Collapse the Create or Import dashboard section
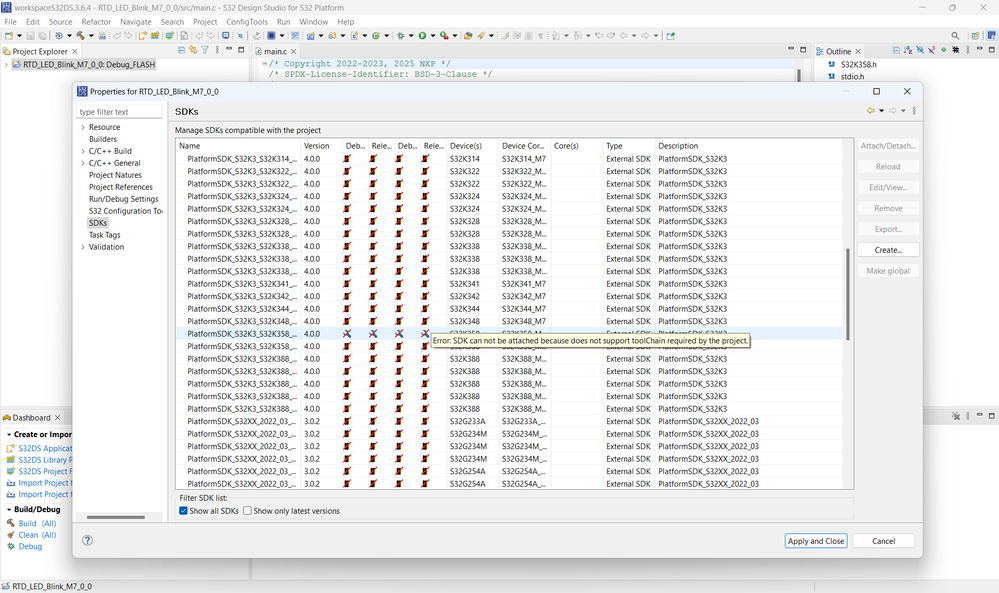 tap(9, 434)
